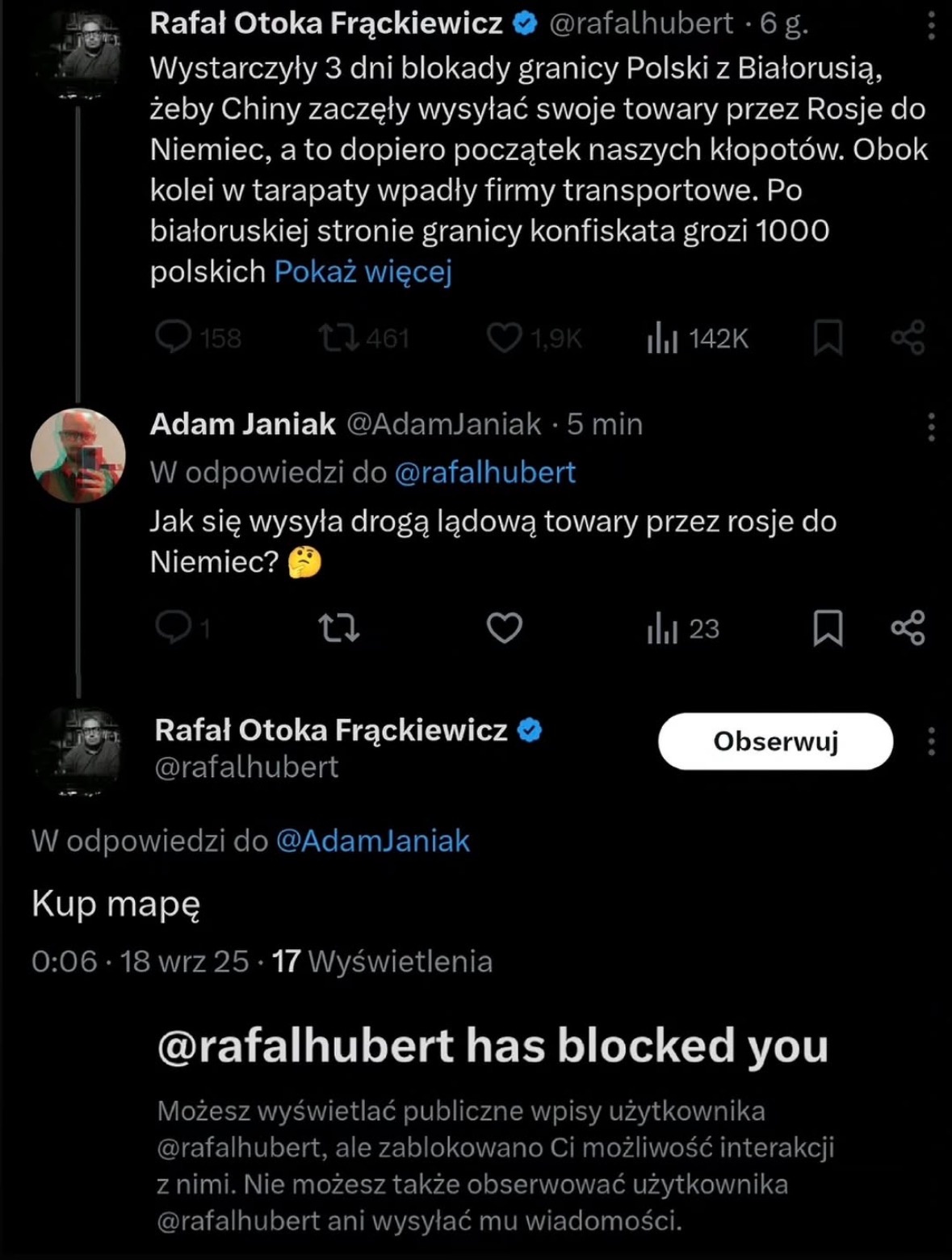This screenshot has height=1260, width=952.
Task: Open more options menu for top tweet
Action: (x=931, y=24)
